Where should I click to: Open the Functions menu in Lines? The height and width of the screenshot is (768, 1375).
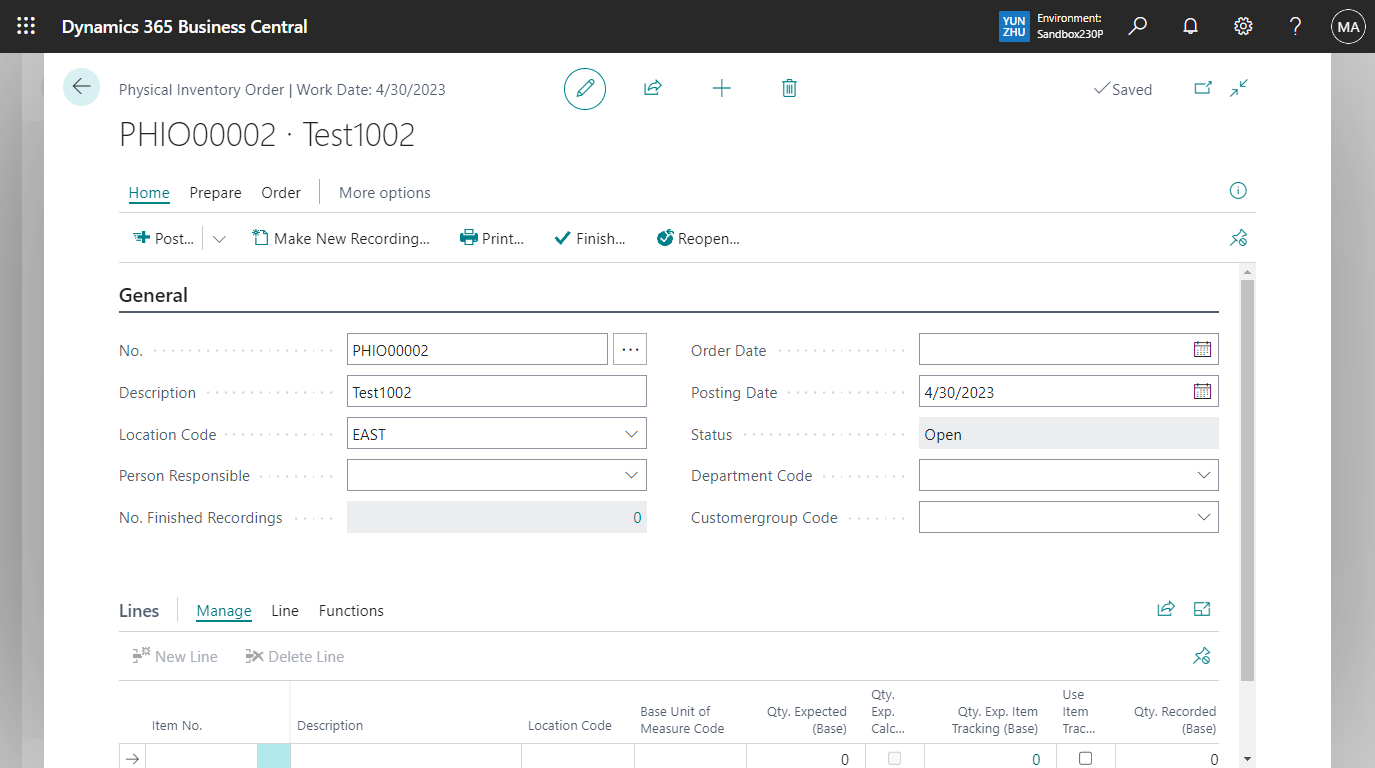click(351, 611)
